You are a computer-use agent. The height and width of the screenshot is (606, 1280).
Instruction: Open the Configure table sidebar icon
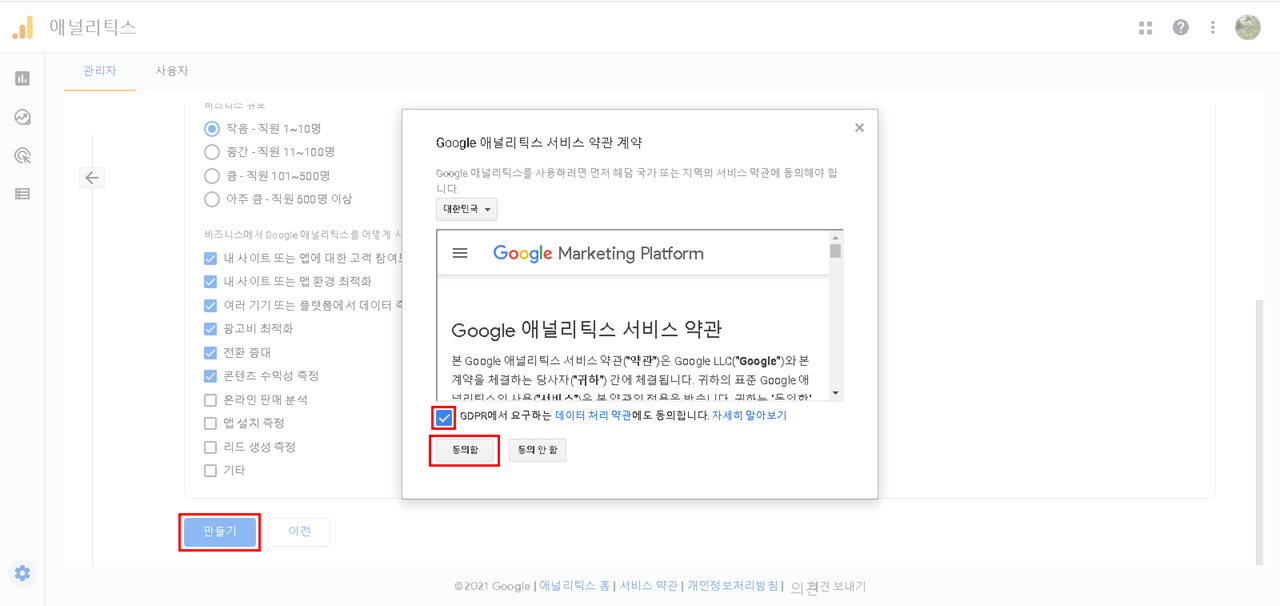click(x=22, y=194)
